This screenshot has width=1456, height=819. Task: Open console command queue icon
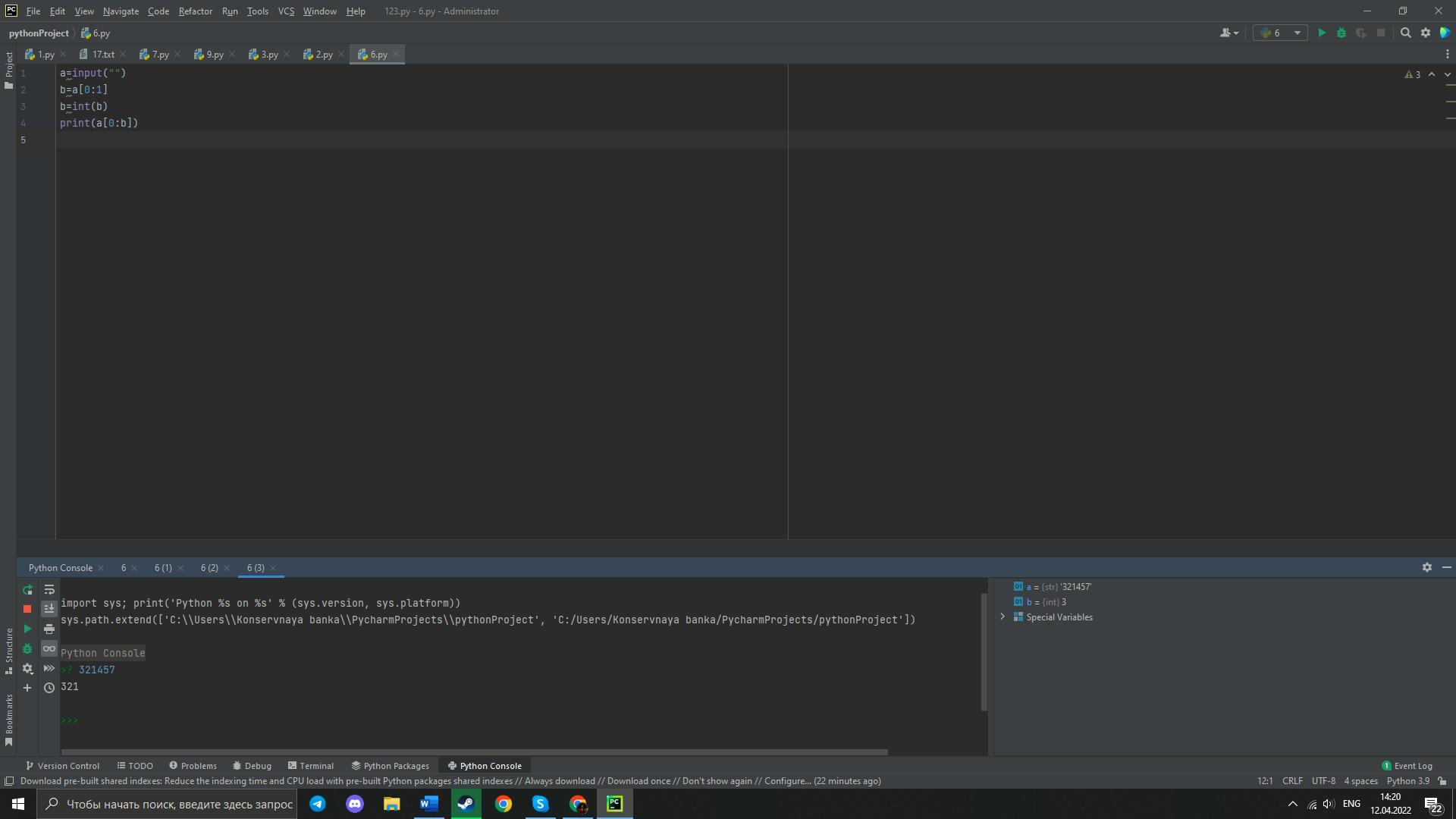pyautogui.click(x=49, y=668)
